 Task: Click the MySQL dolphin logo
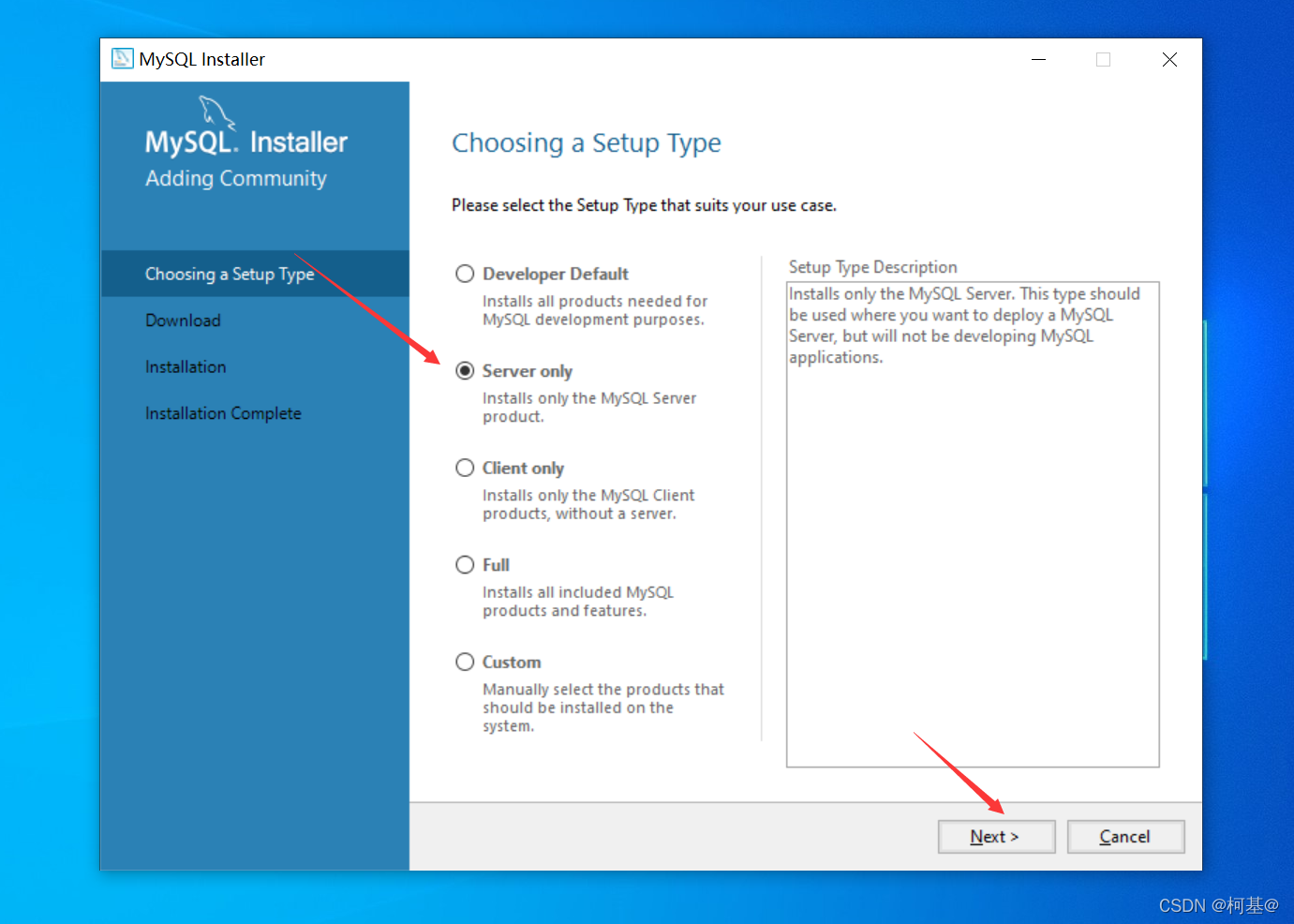click(216, 112)
